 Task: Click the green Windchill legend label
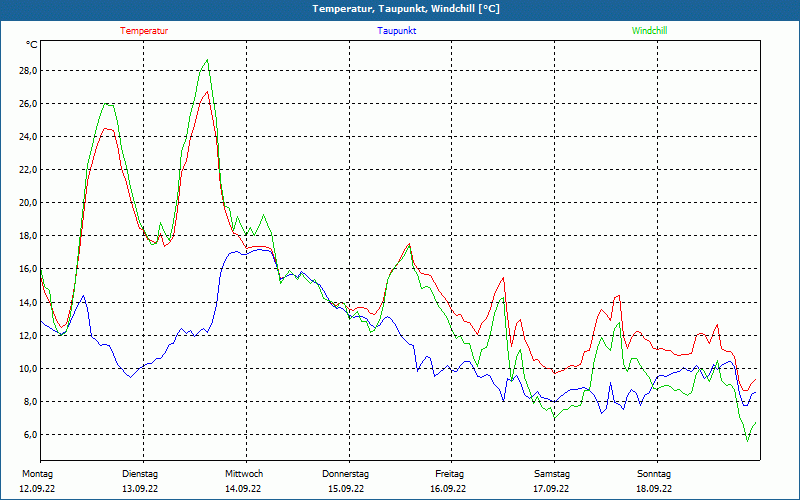click(649, 31)
